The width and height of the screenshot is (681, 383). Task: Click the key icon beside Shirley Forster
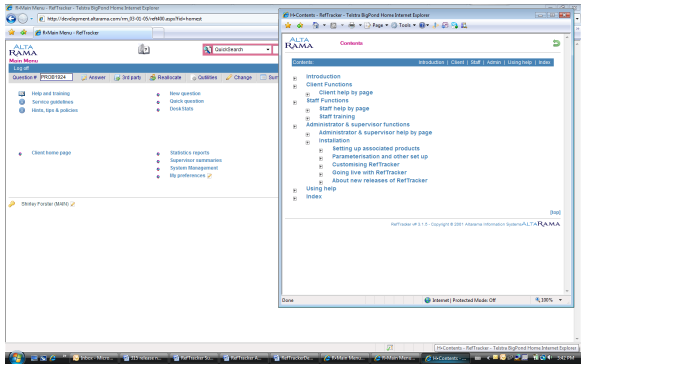pyautogui.click(x=12, y=204)
